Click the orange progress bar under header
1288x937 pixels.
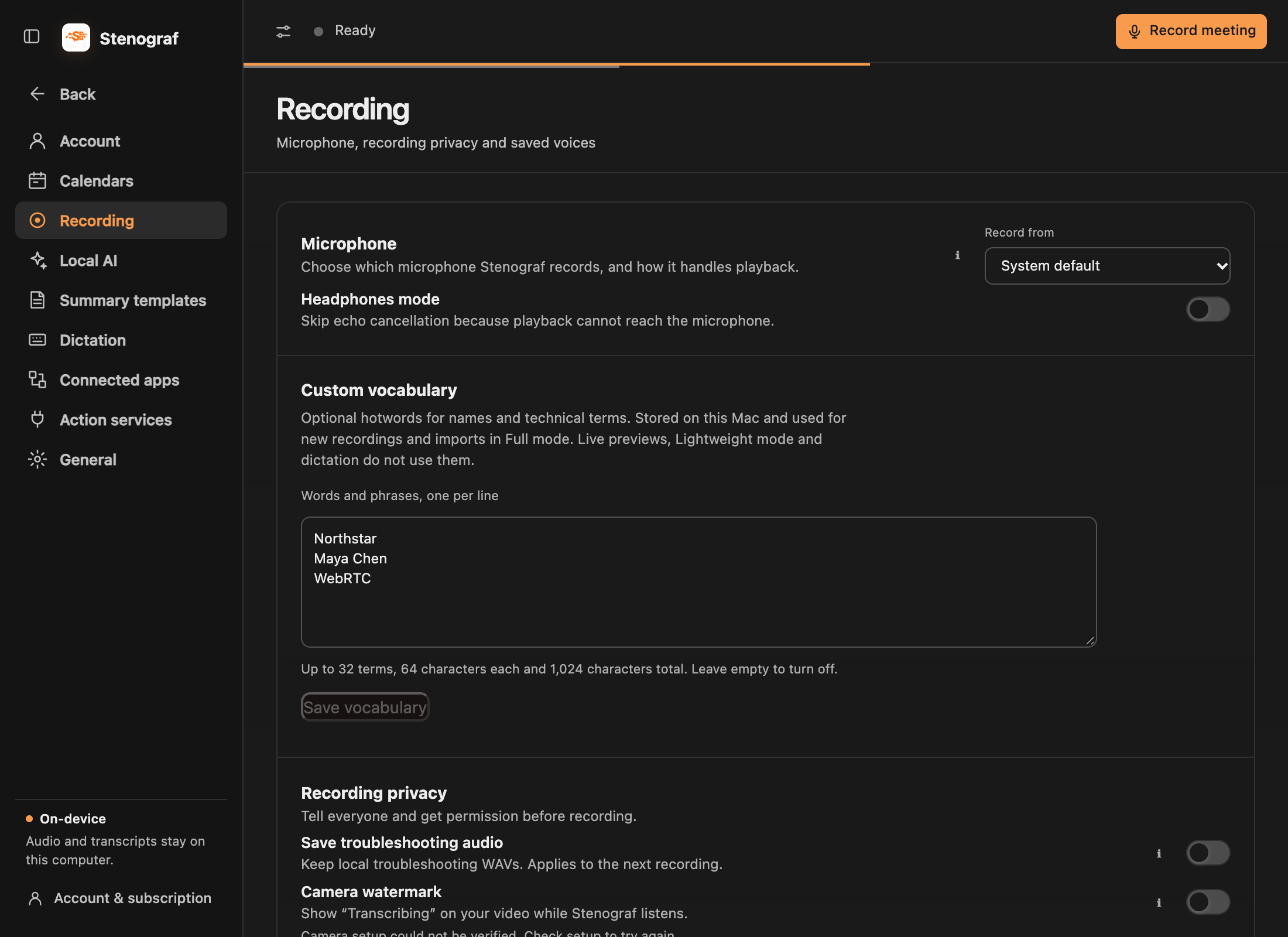(556, 64)
